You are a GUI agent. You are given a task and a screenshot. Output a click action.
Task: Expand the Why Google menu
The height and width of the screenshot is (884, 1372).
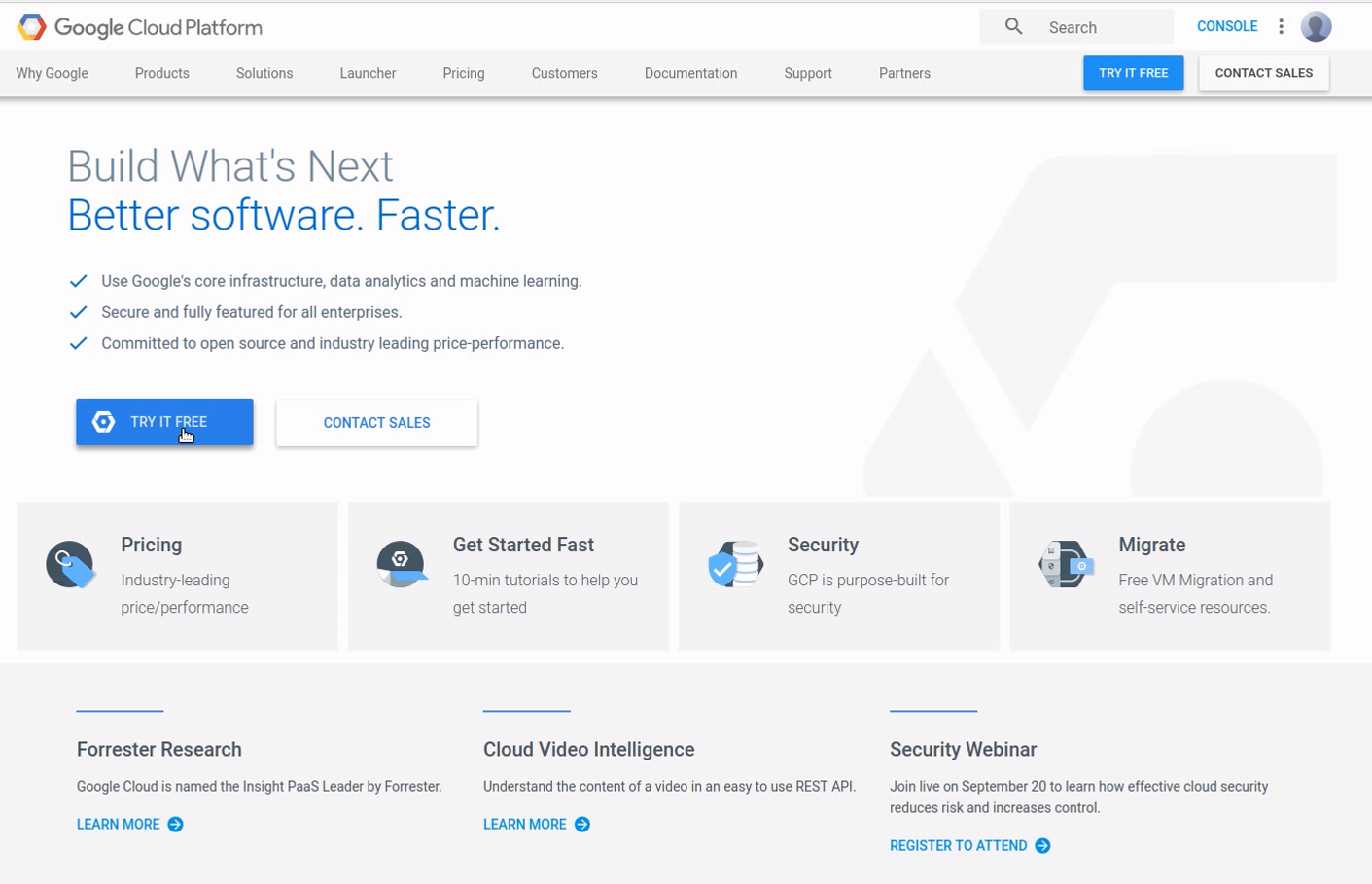(52, 74)
